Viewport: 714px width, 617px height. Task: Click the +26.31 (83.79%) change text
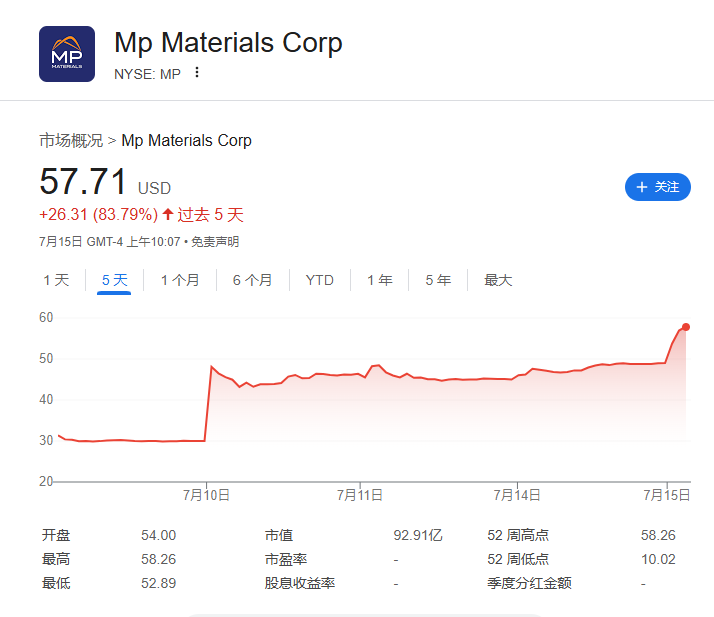click(98, 214)
